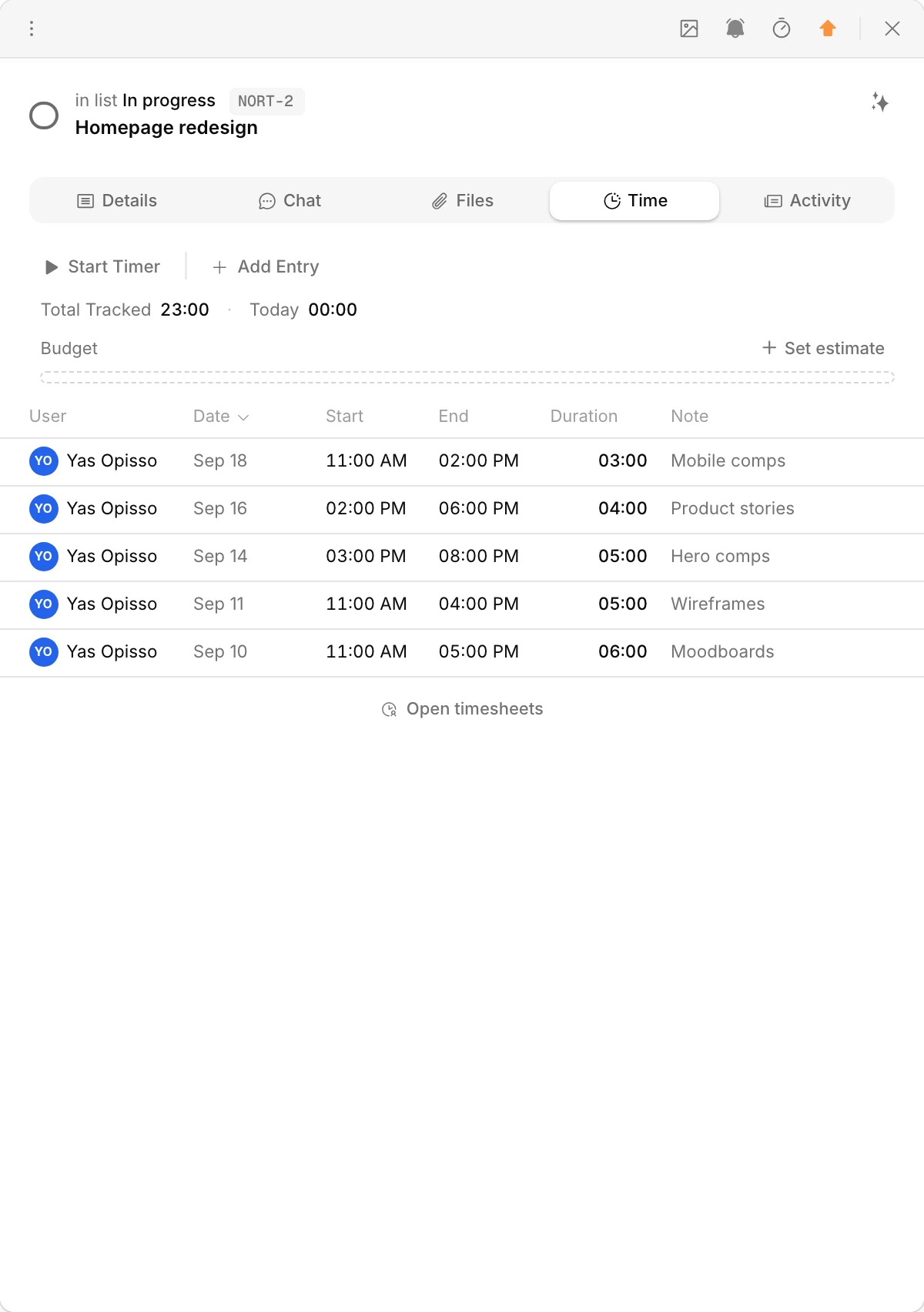This screenshot has height=1312, width=924.
Task: Edit the Wireframes note
Action: pos(718,604)
